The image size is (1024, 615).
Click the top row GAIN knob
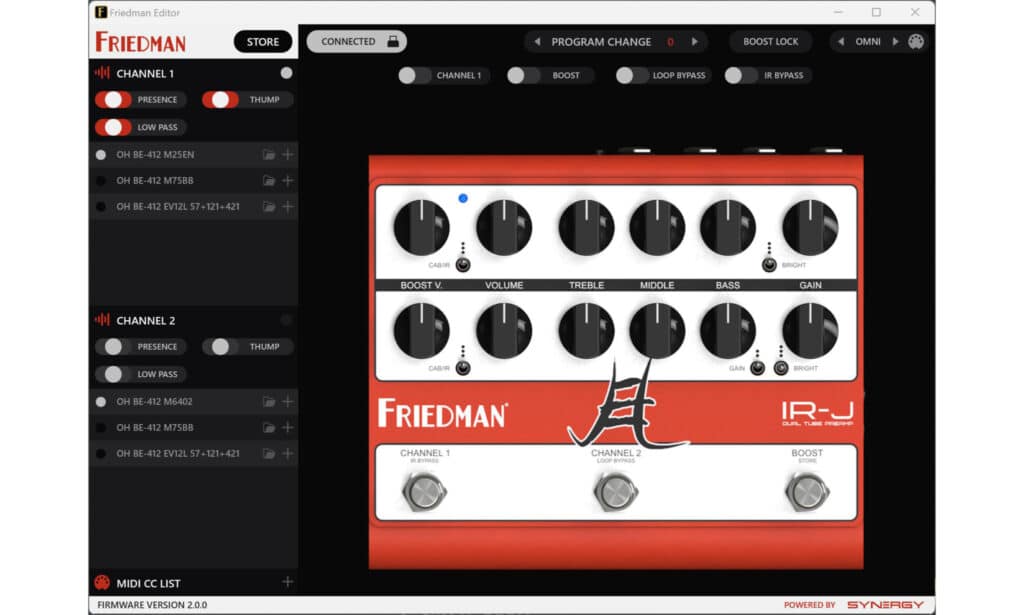tap(810, 227)
